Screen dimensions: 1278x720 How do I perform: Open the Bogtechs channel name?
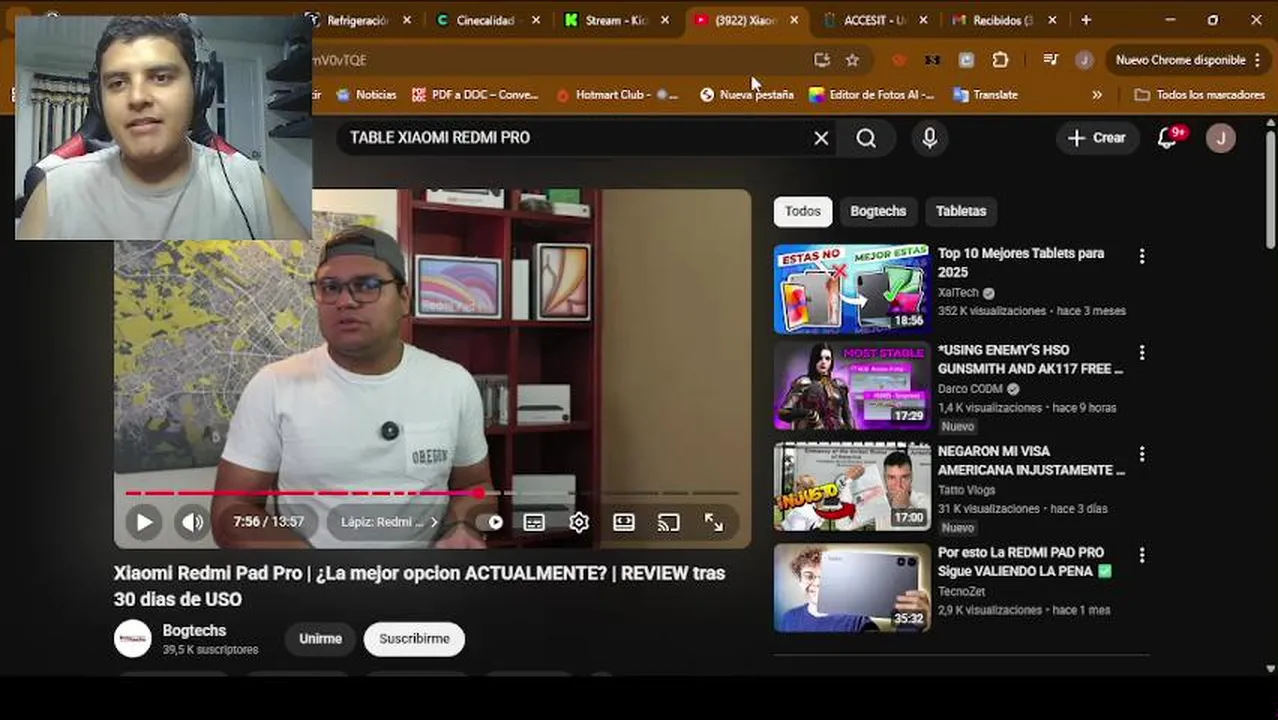tap(194, 631)
